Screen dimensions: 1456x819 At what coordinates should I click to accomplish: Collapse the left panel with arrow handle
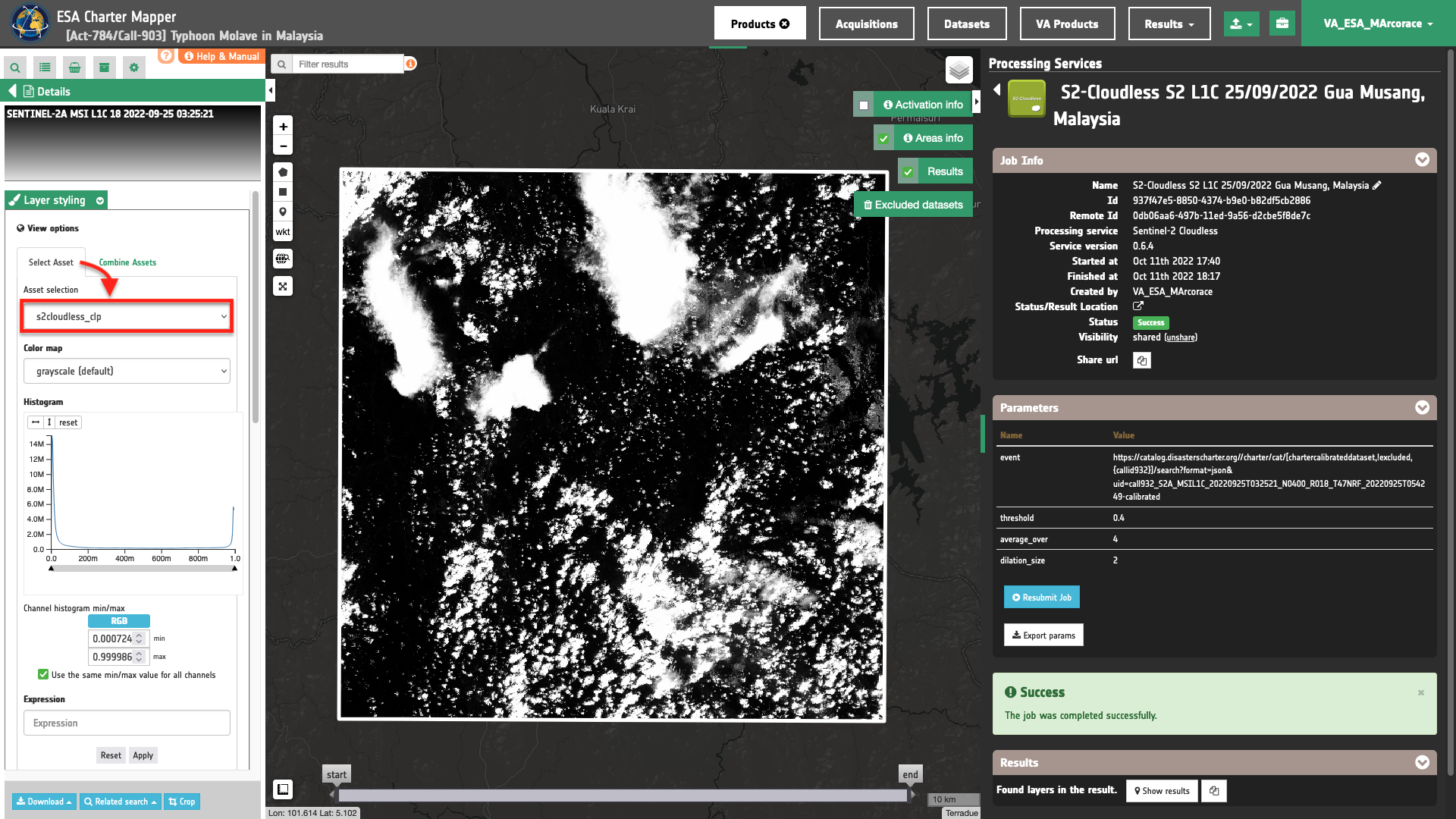point(271,91)
